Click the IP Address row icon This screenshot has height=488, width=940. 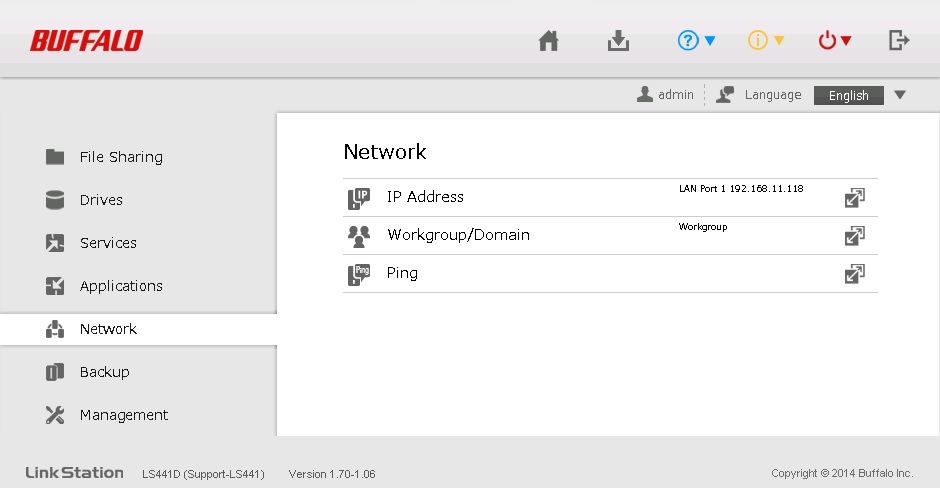point(358,198)
